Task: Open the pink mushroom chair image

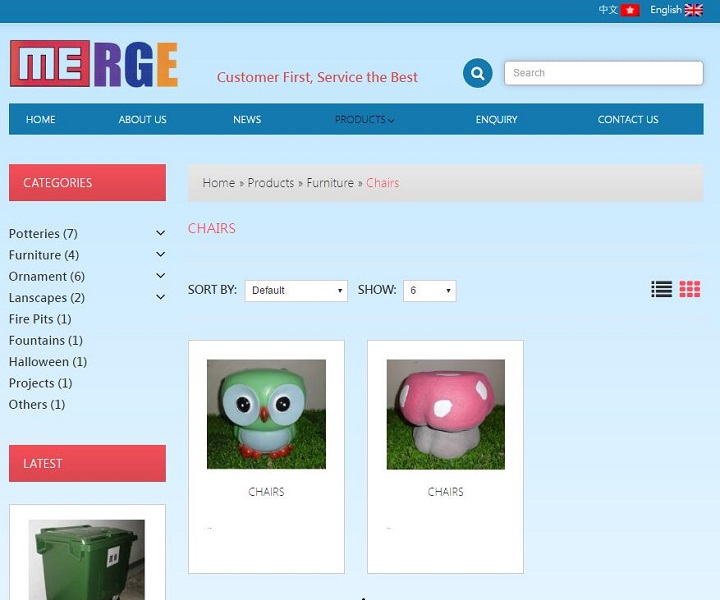Action: tap(445, 414)
